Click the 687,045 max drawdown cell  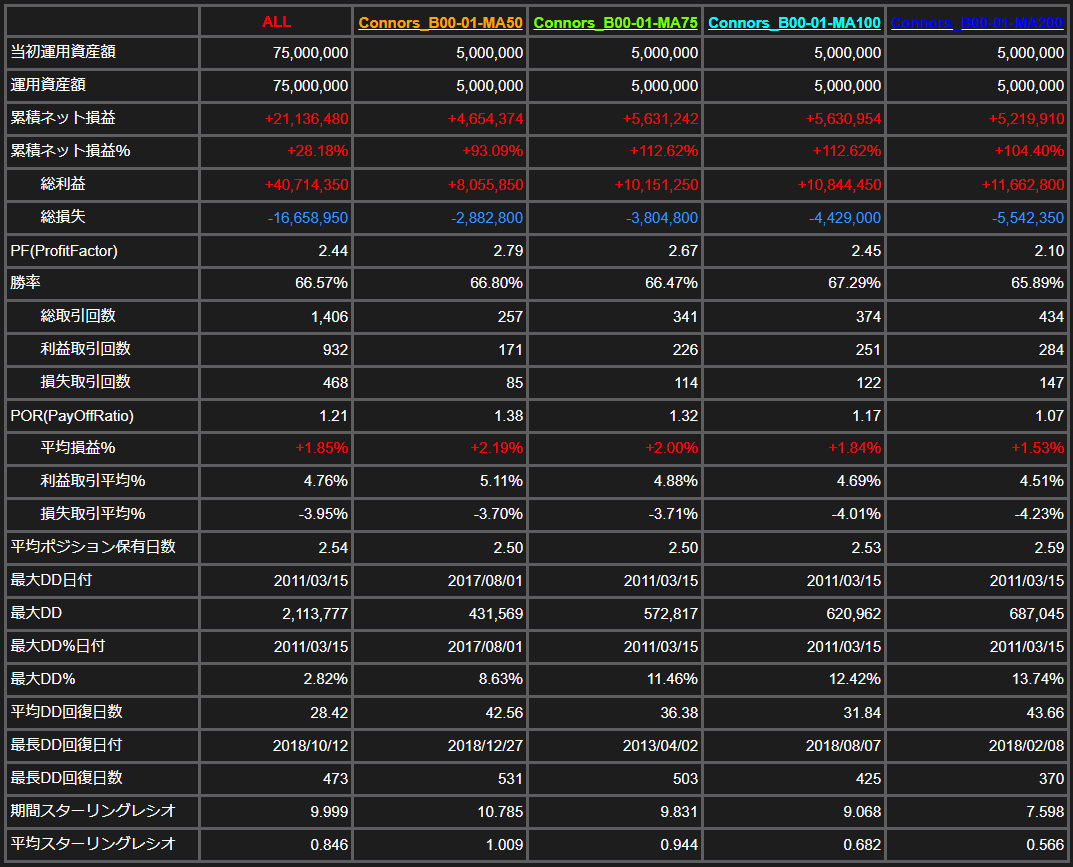click(x=1036, y=614)
